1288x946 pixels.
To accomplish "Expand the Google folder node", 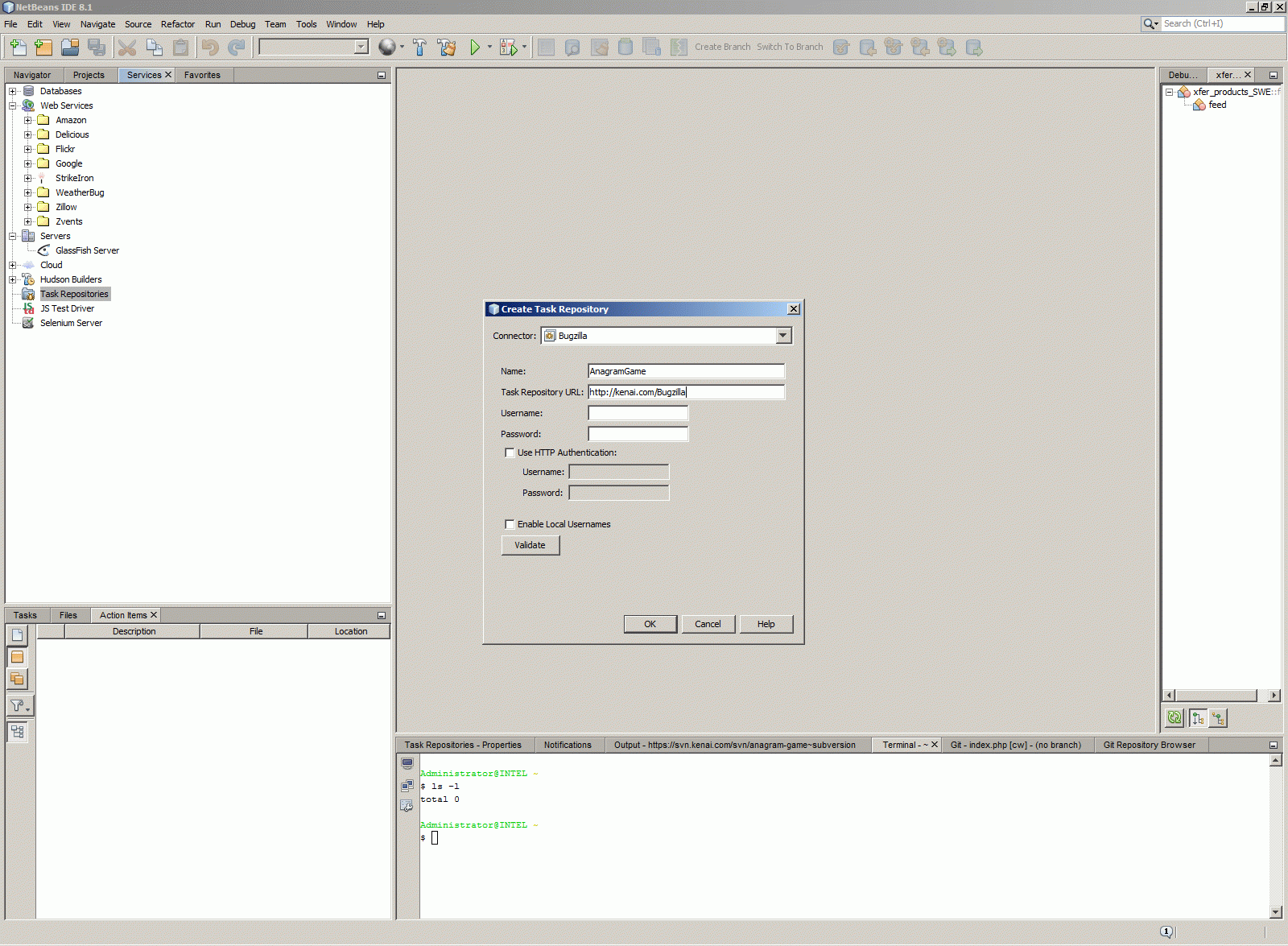I will pyautogui.click(x=28, y=163).
